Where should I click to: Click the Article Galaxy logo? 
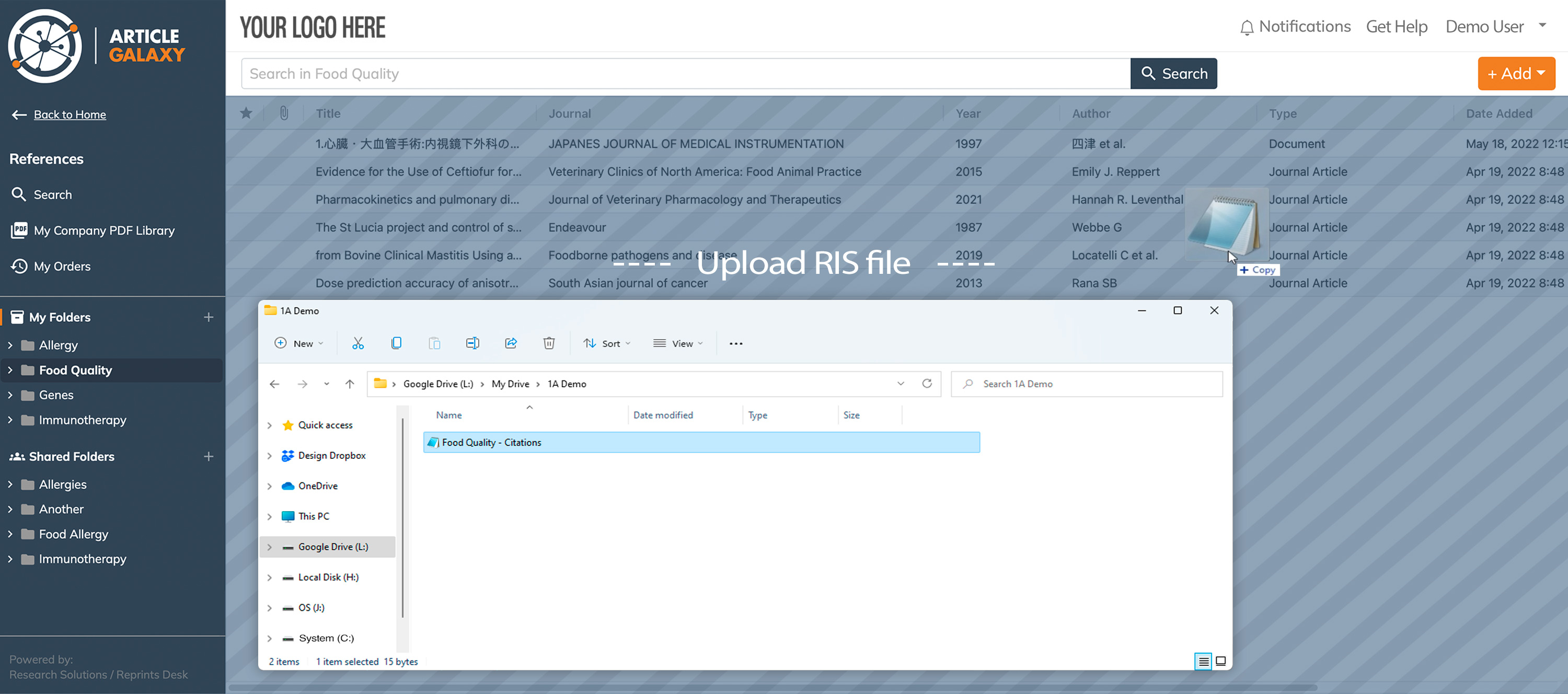(96, 45)
